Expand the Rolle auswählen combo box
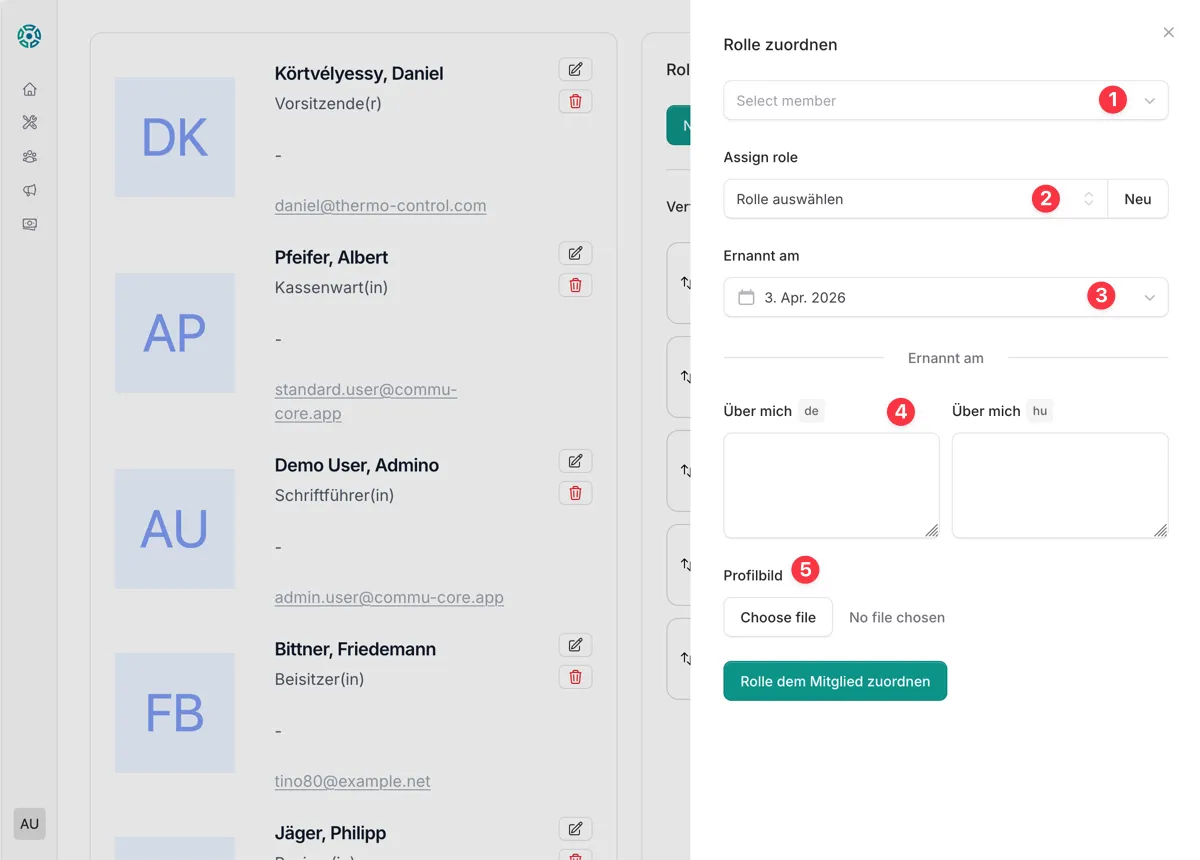 914,199
